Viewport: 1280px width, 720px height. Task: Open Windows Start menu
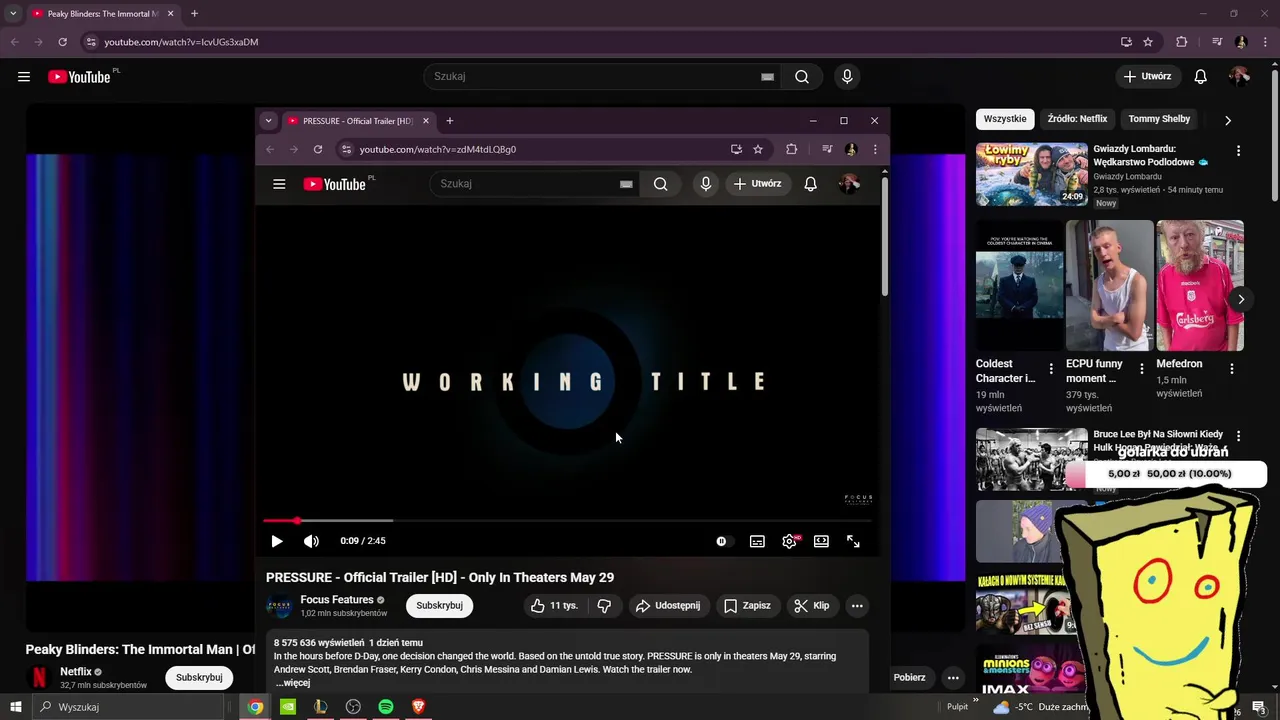click(x=15, y=707)
